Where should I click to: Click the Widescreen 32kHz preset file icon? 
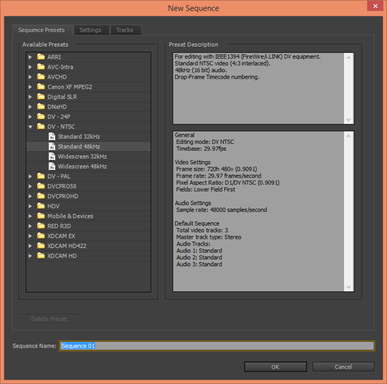click(x=52, y=156)
